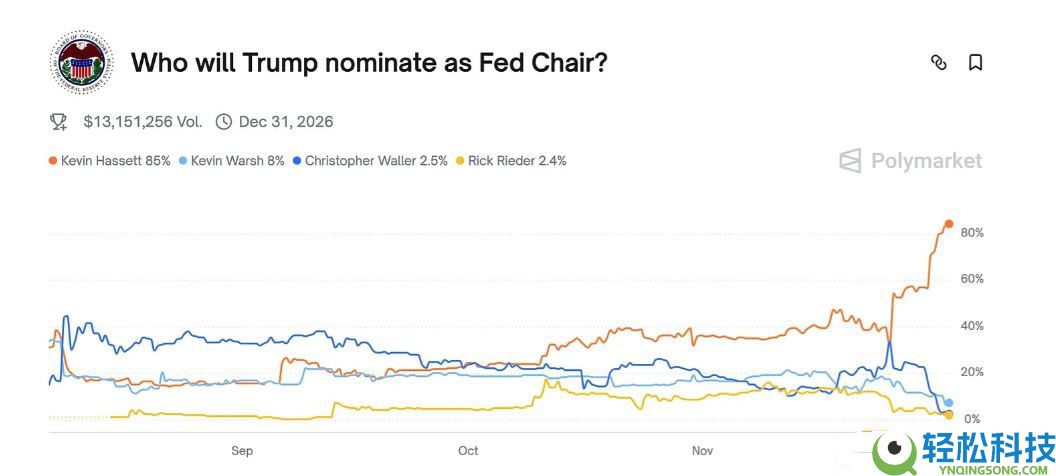The width and height of the screenshot is (1056, 476).
Task: Select the Rick Rieder 2.4% legend entry
Action: tap(511, 160)
